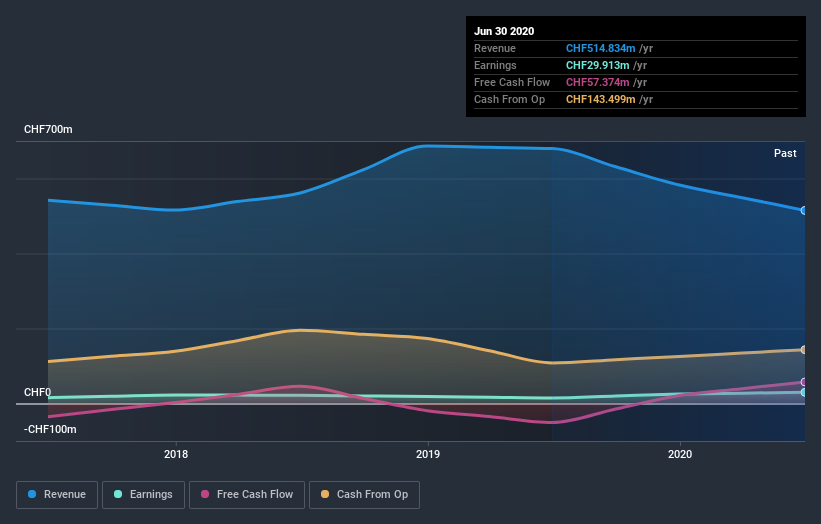
Task: Click the Revenue row label in tooltip
Action: click(495, 48)
